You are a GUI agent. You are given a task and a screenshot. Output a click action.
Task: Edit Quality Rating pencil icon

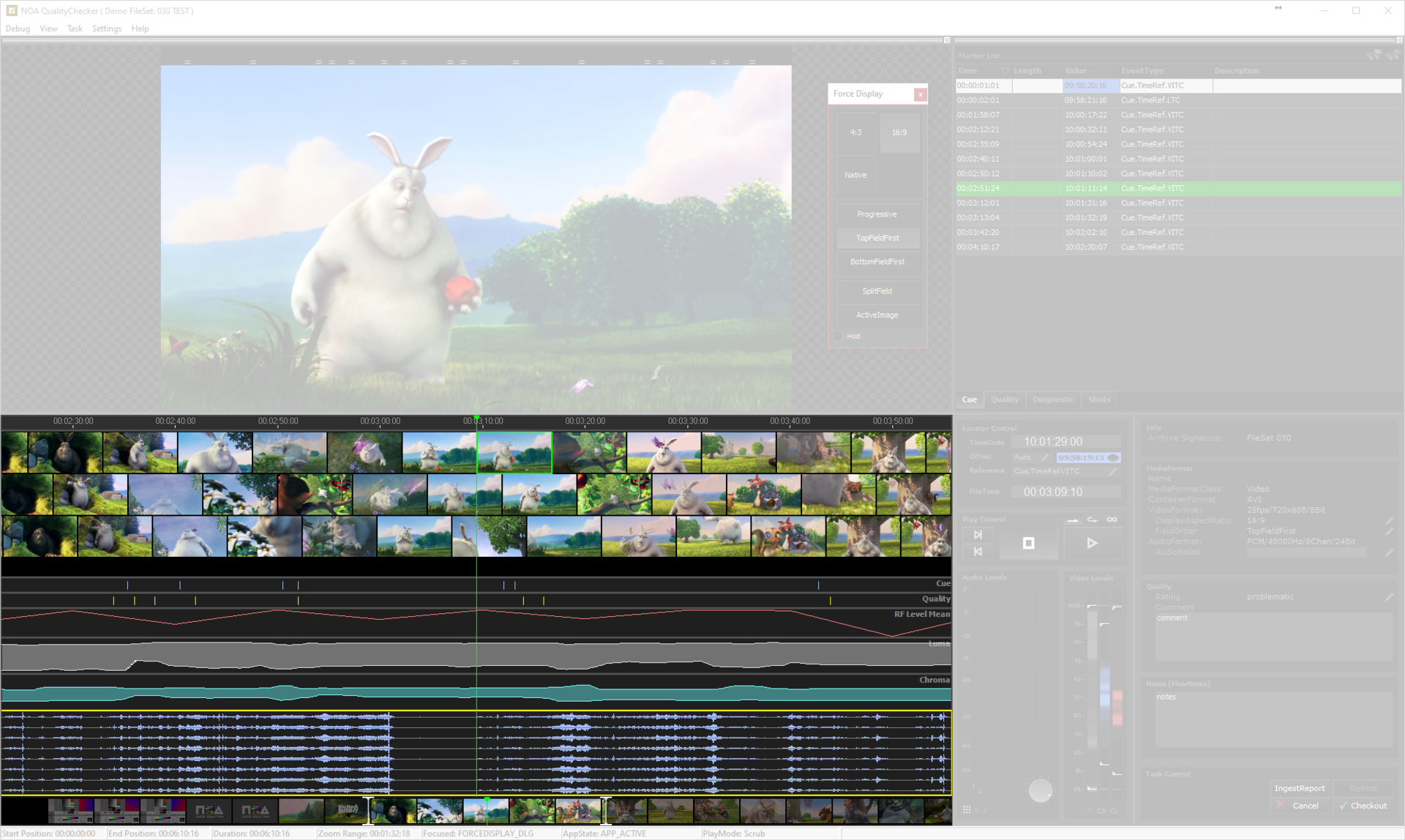pos(1389,597)
